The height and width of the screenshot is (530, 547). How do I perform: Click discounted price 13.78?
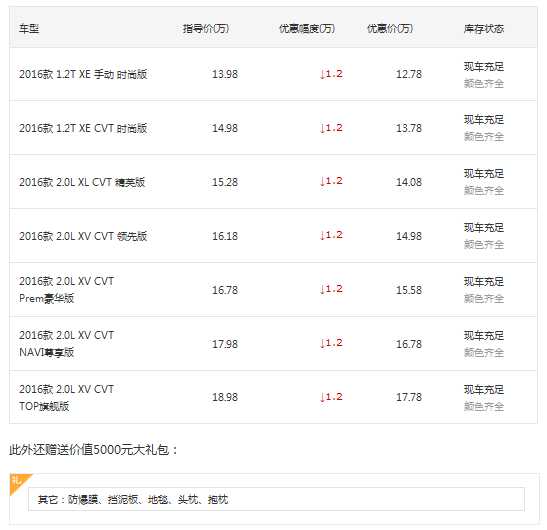coord(409,128)
